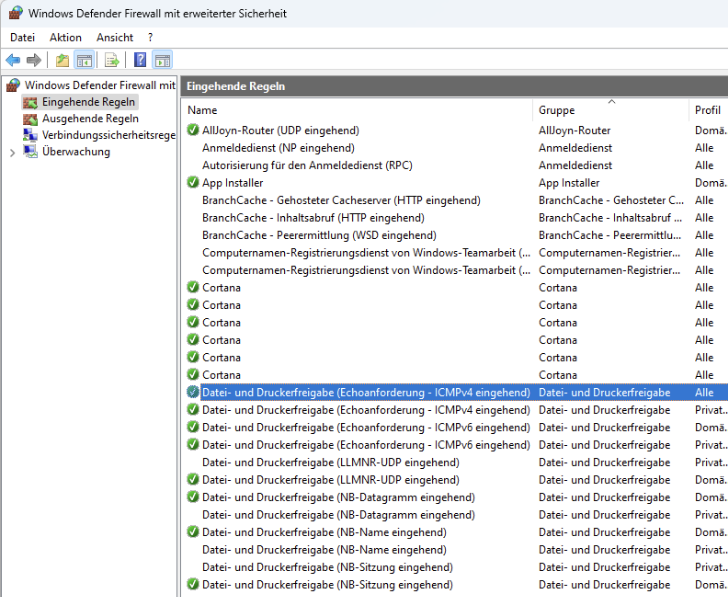
Task: Click the Überwachung tree icon
Action: click(31, 152)
